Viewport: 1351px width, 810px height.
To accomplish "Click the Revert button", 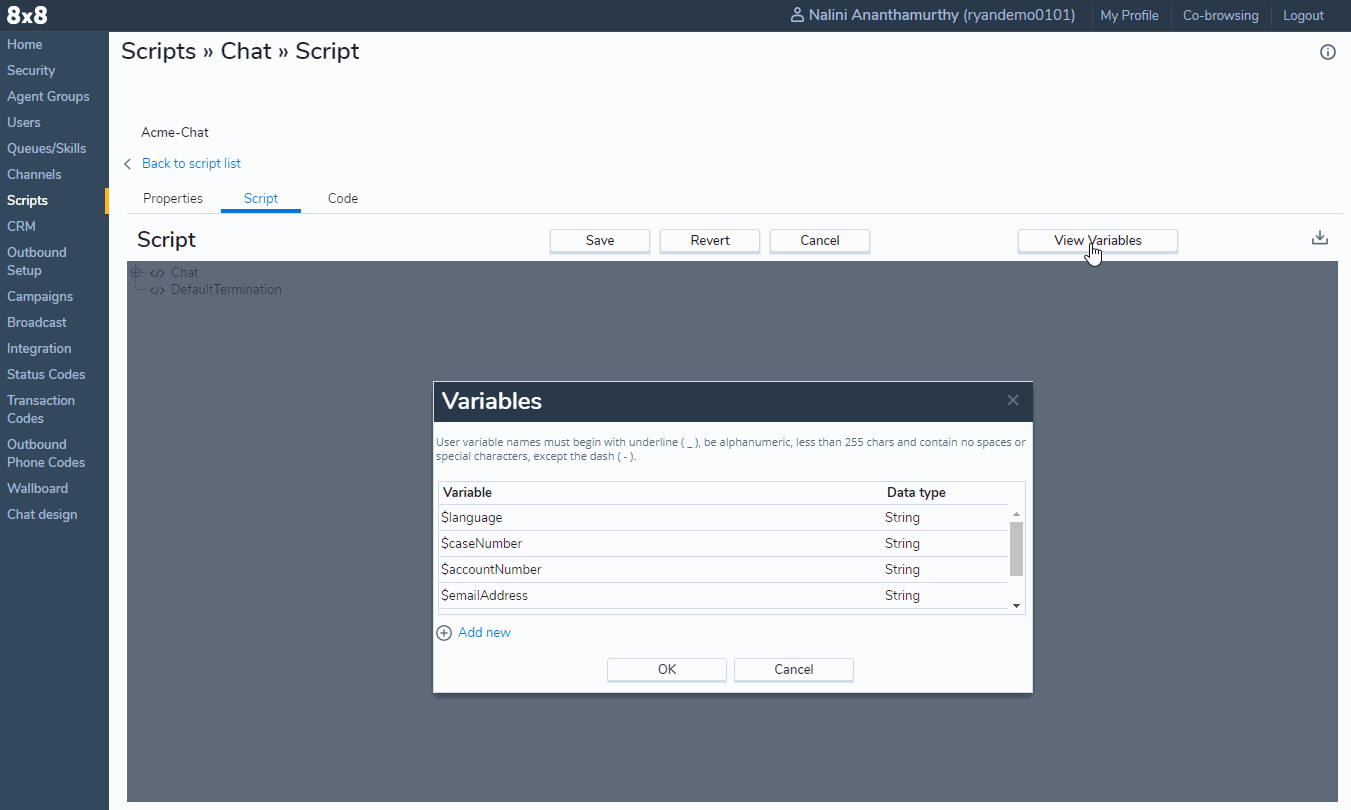I will pyautogui.click(x=710, y=240).
